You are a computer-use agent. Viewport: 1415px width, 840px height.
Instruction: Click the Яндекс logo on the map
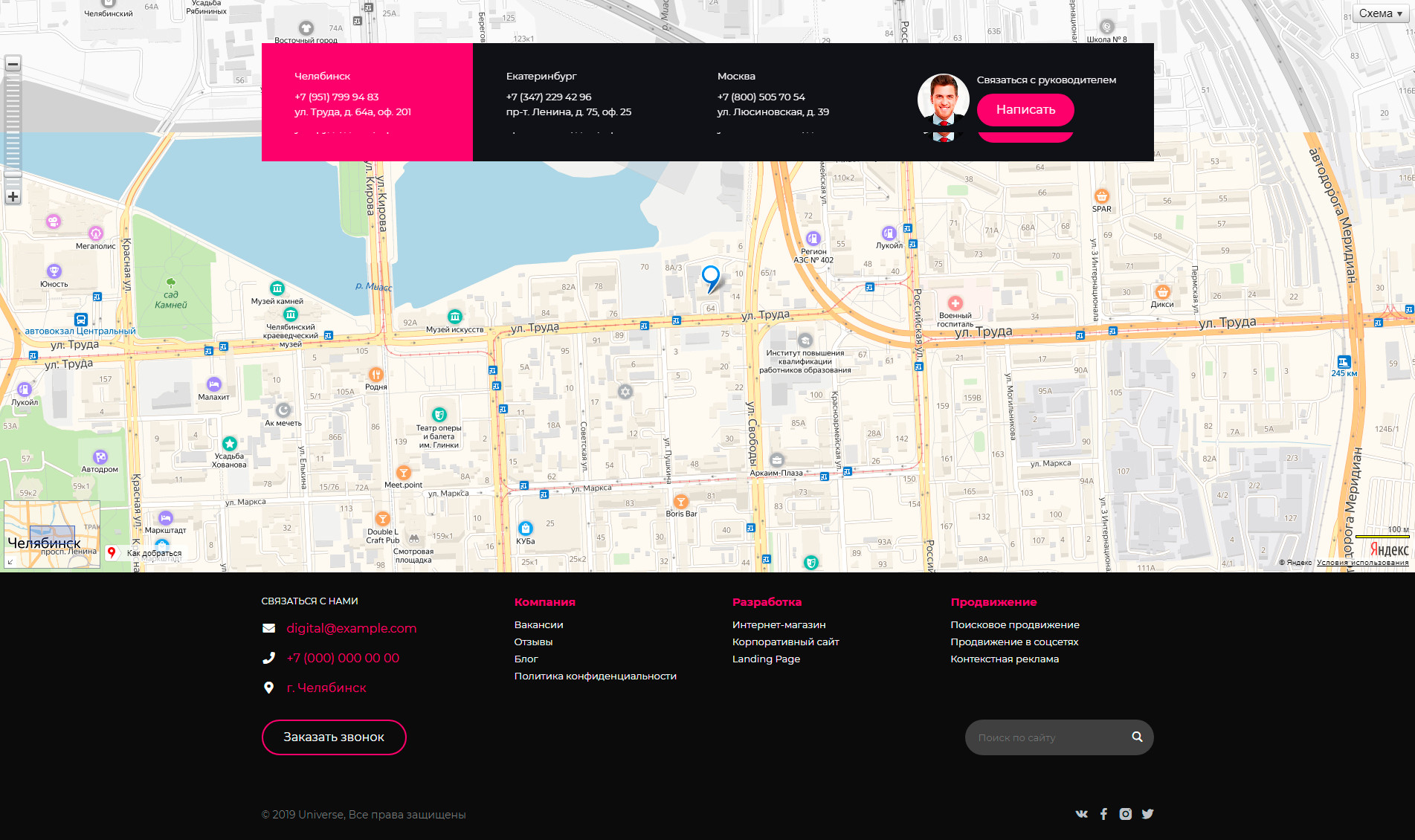coord(1389,549)
